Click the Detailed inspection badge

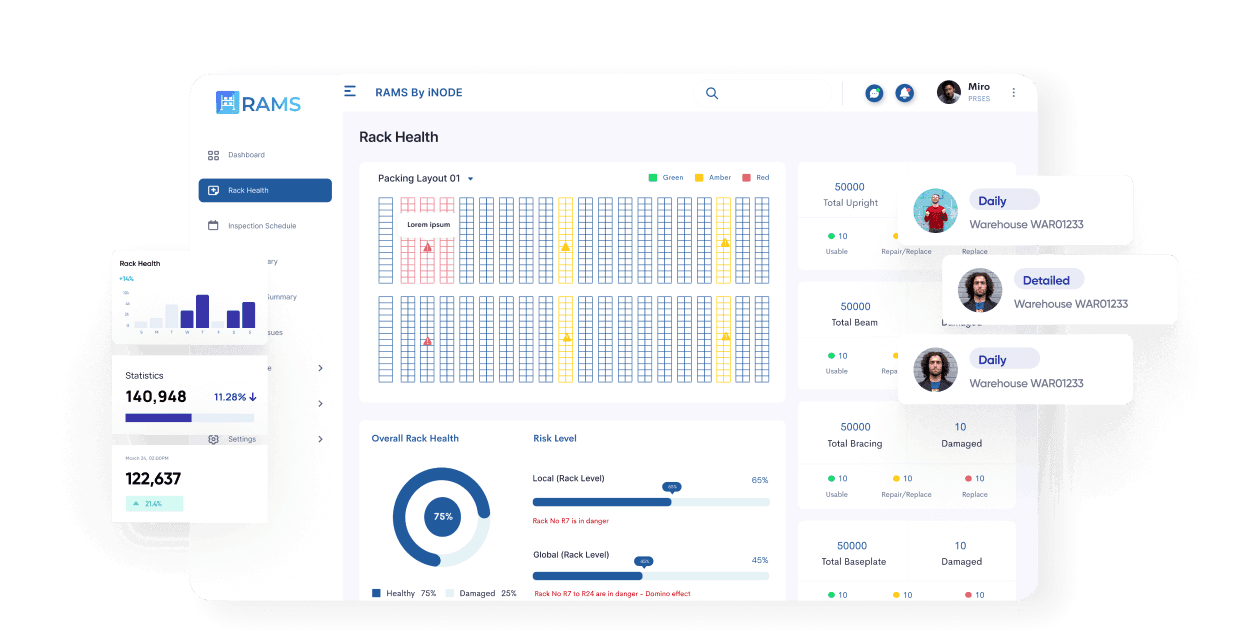coord(1047,280)
